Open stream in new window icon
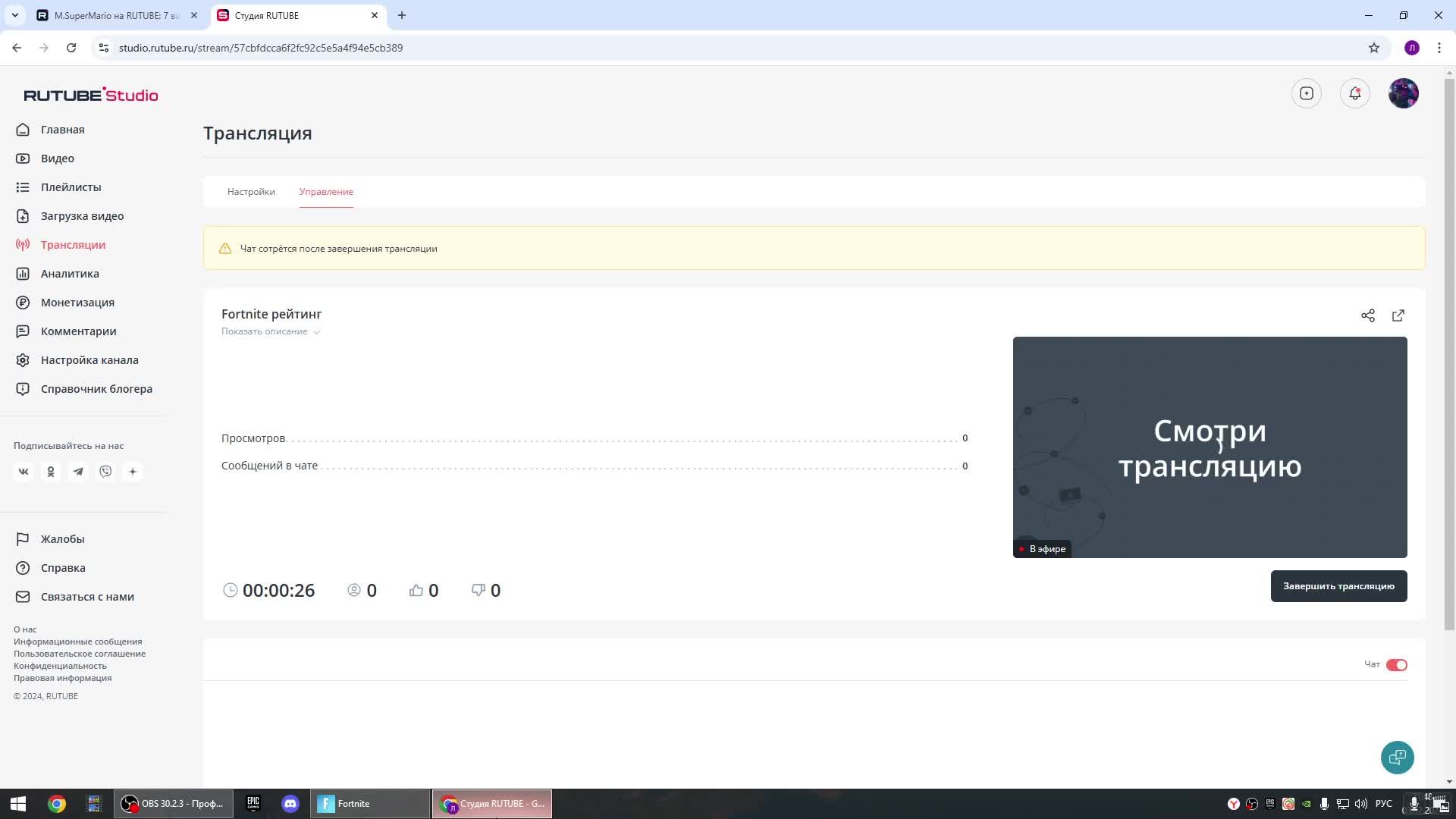The height and width of the screenshot is (819, 1456). tap(1398, 315)
